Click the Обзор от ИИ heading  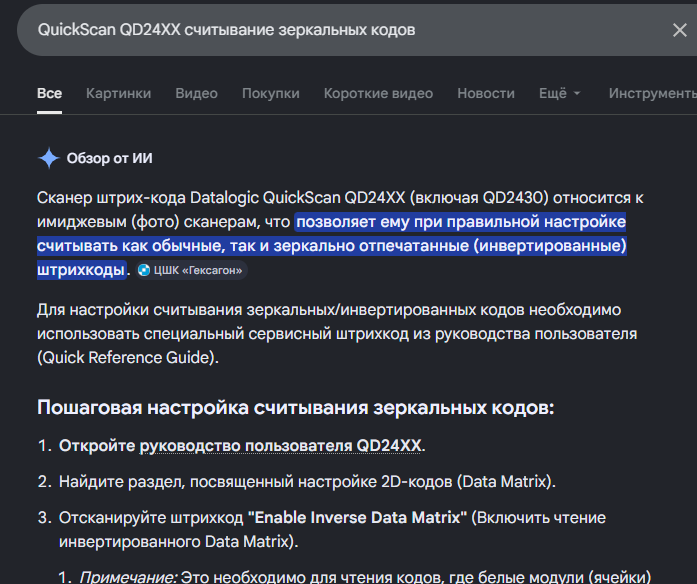pos(109,158)
